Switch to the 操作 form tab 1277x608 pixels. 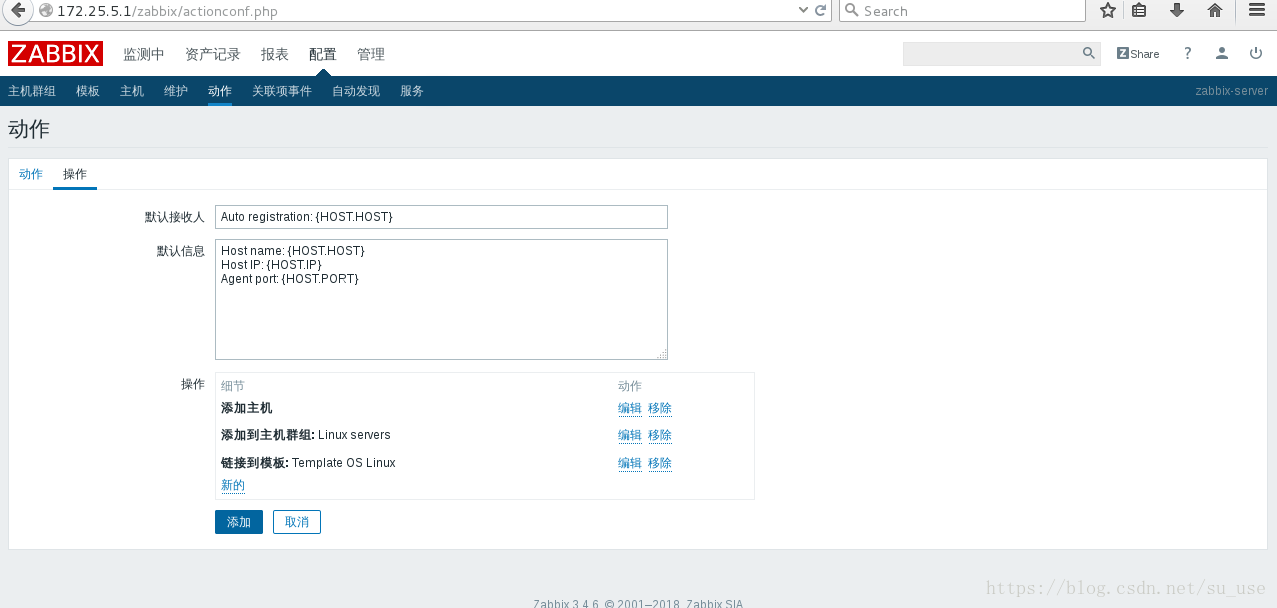click(x=75, y=174)
